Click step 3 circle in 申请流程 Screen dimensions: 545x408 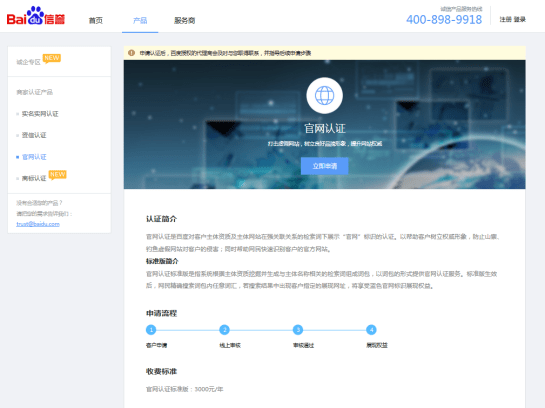point(298,329)
